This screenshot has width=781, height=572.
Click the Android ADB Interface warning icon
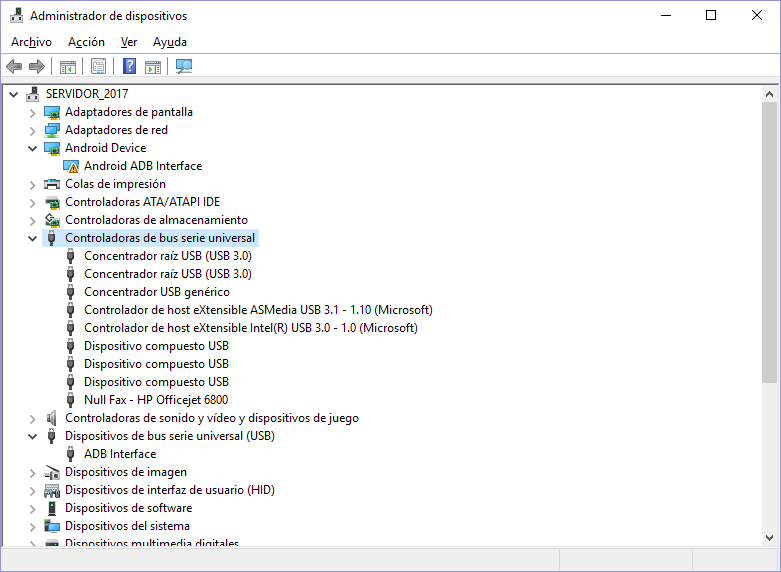click(x=71, y=166)
